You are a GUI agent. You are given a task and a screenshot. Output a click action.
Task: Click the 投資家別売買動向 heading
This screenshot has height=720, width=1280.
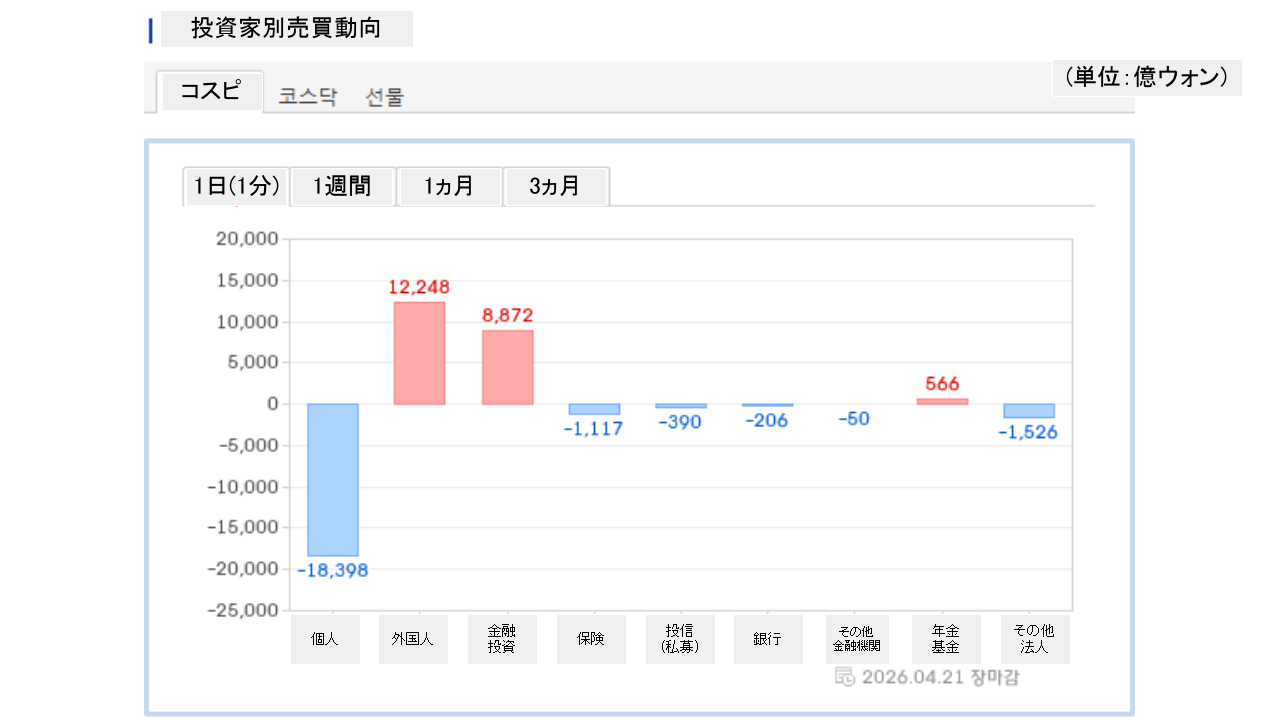click(x=286, y=29)
